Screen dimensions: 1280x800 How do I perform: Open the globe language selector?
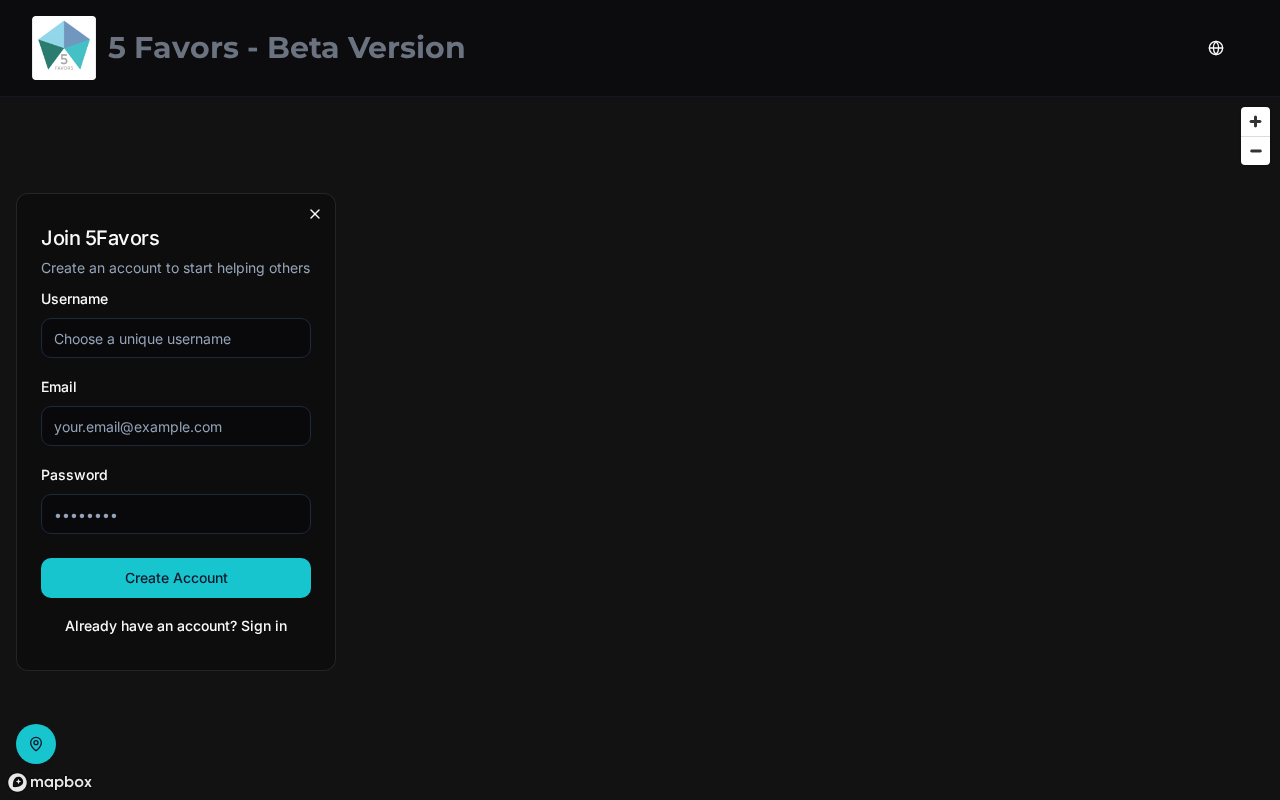tap(1216, 48)
